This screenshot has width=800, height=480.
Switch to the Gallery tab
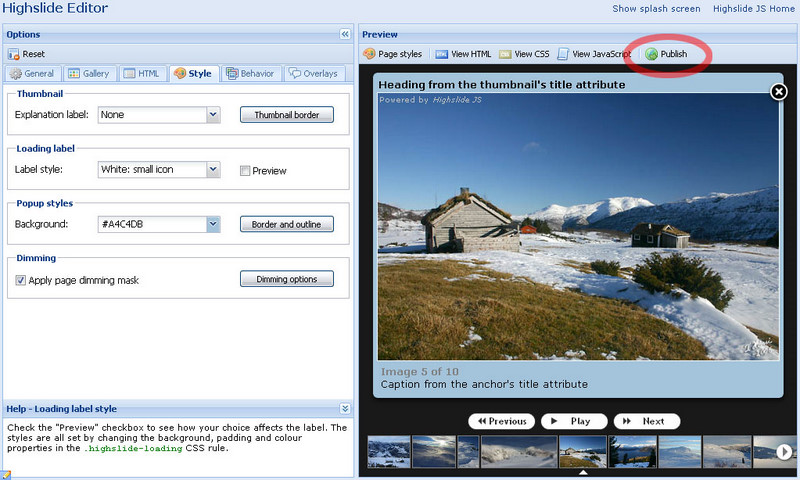tap(89, 74)
